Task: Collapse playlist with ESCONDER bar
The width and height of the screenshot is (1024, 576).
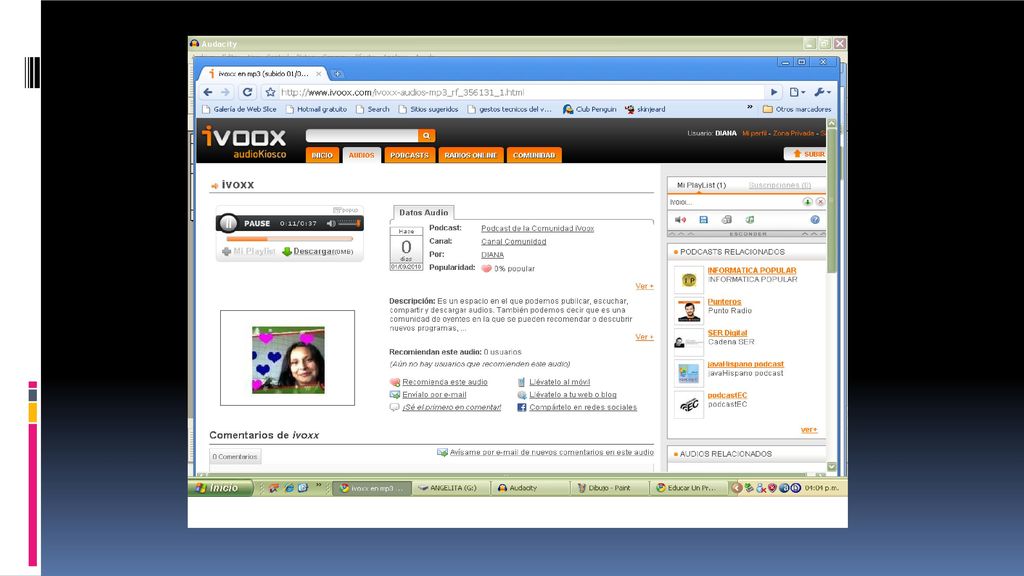Action: tap(747, 233)
